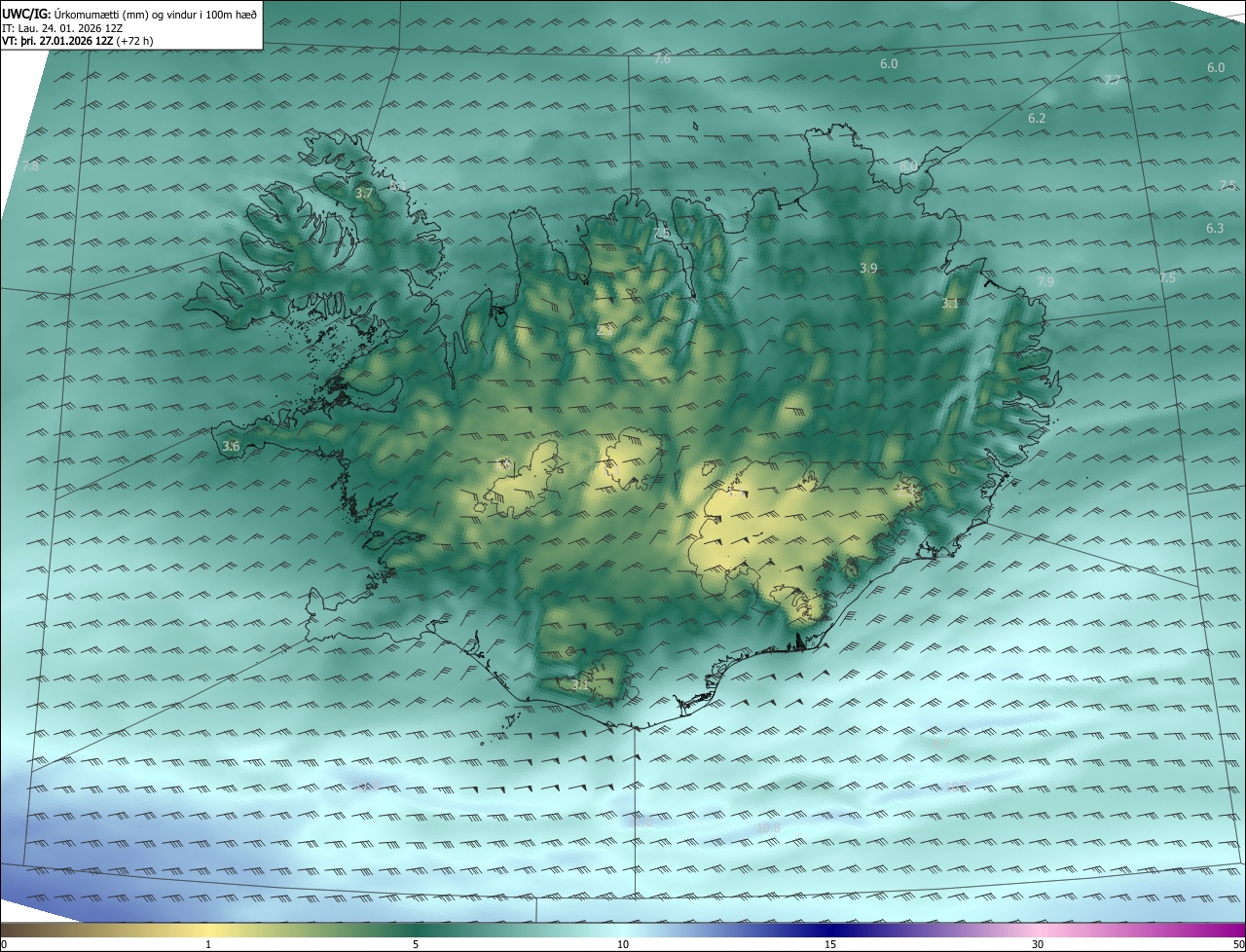Click the 50 tick label on the color scale
The image size is (1246, 952).
click(x=1238, y=944)
